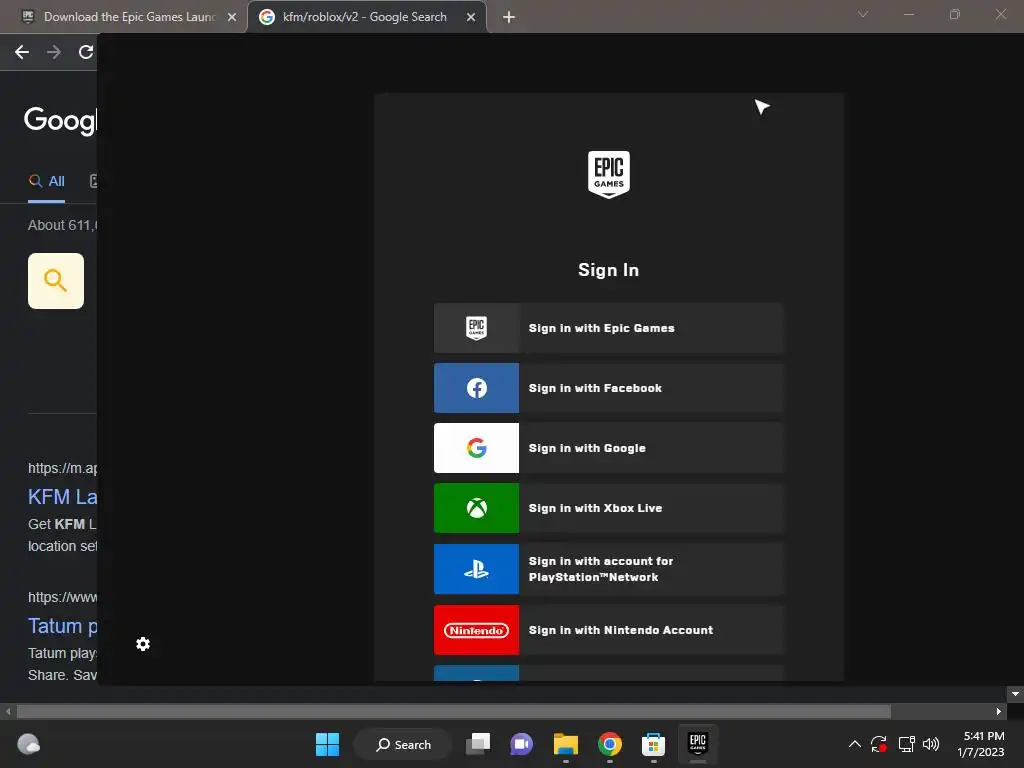Open Task View on the taskbar
The height and width of the screenshot is (768, 1024).
[478, 744]
